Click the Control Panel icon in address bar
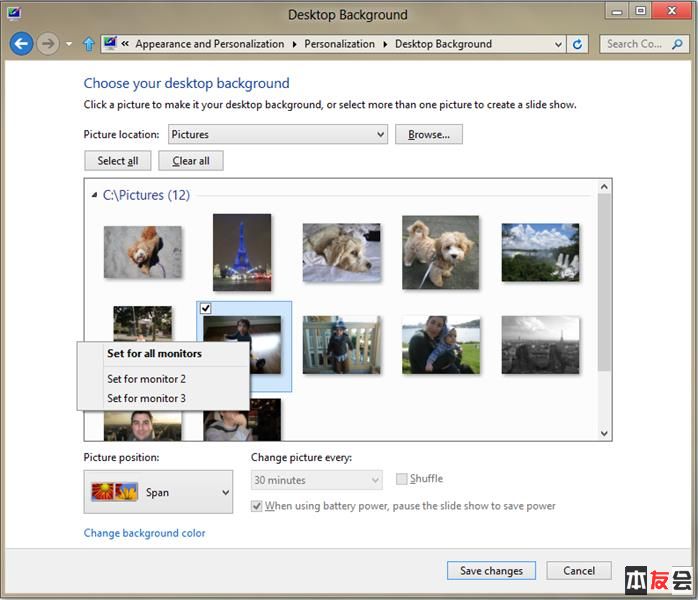The height and width of the screenshot is (600, 698). pyautogui.click(x=110, y=44)
